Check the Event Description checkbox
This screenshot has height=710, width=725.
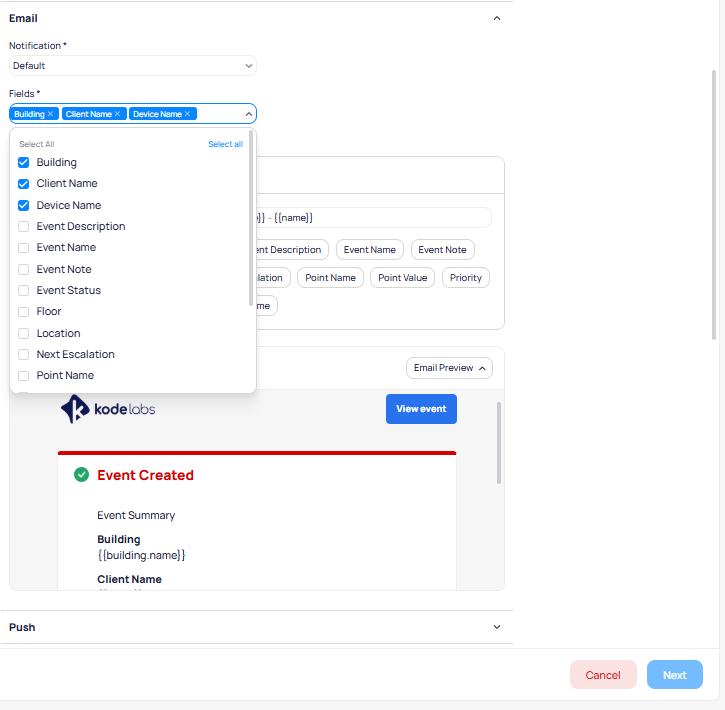point(24,226)
